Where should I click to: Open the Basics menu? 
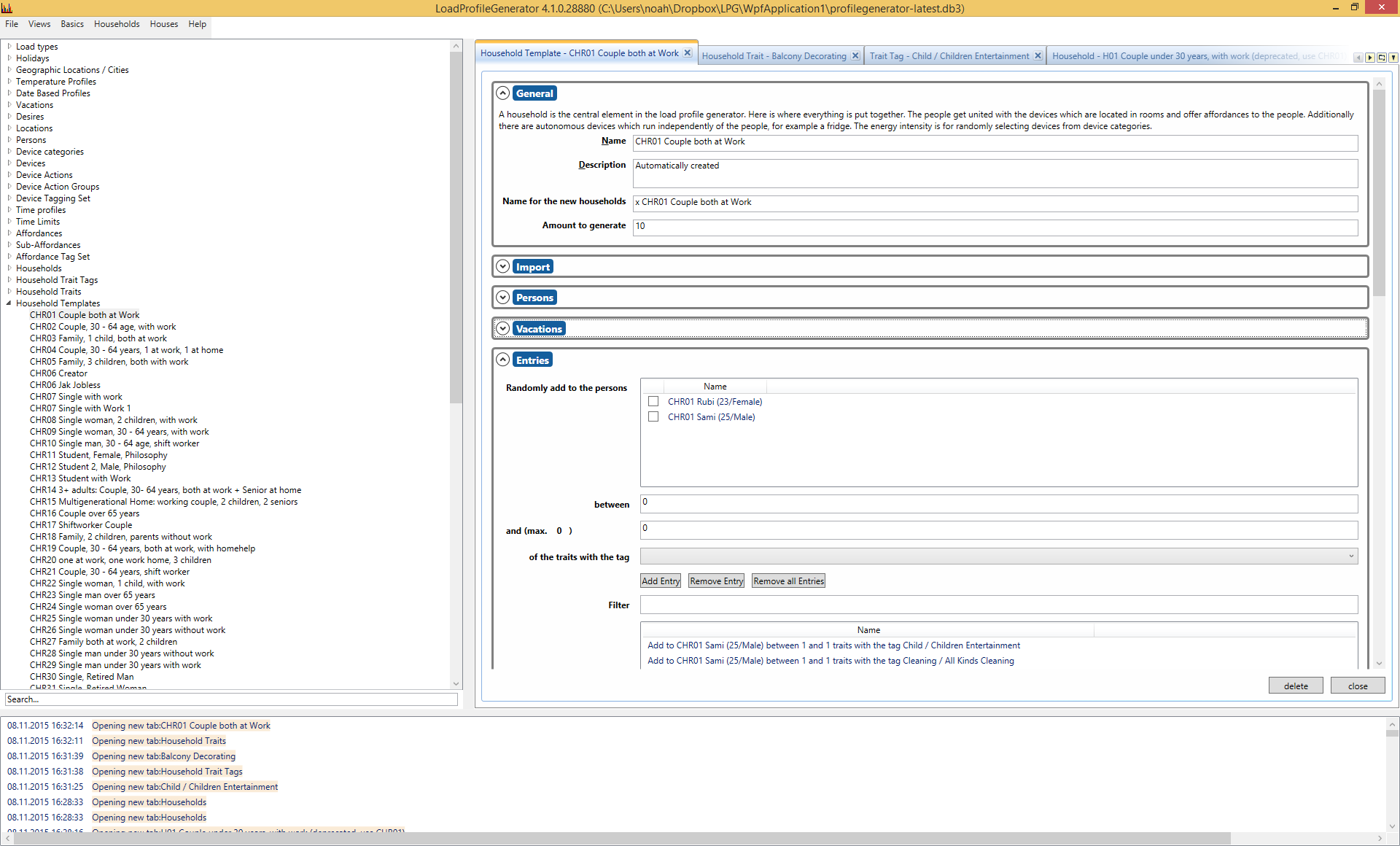click(72, 24)
